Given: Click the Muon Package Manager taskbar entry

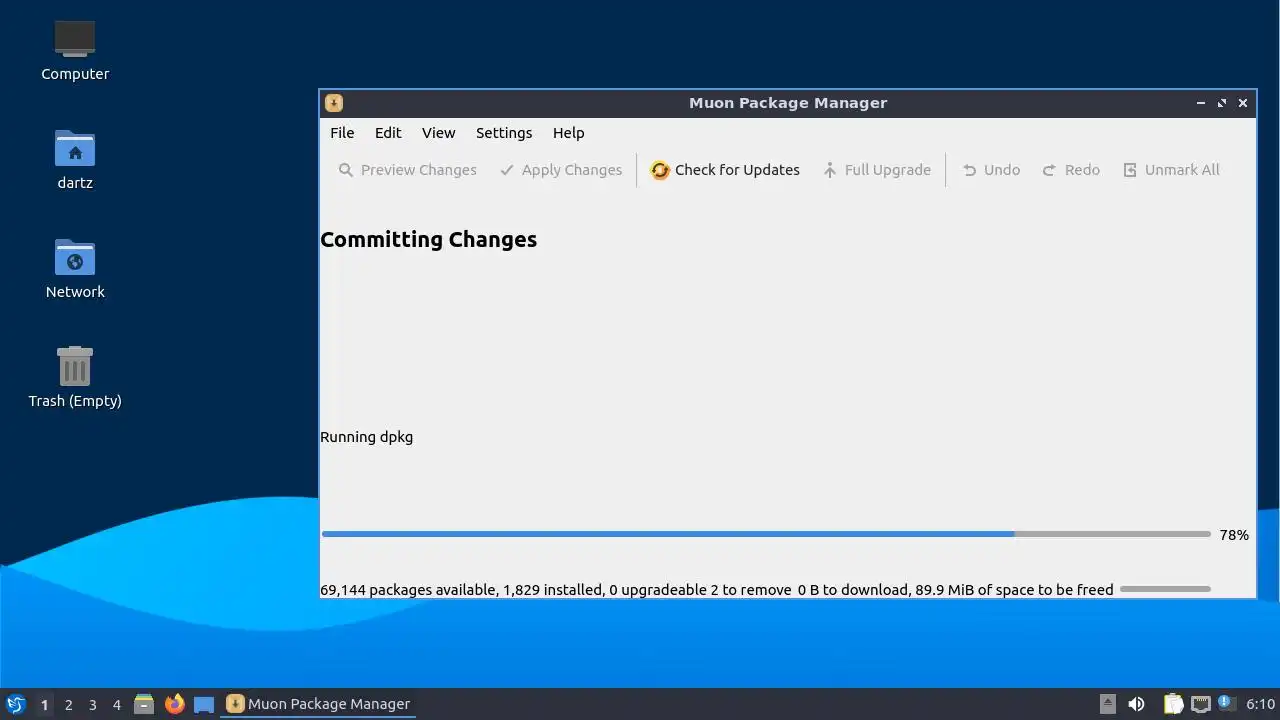Looking at the screenshot, I should (x=318, y=704).
